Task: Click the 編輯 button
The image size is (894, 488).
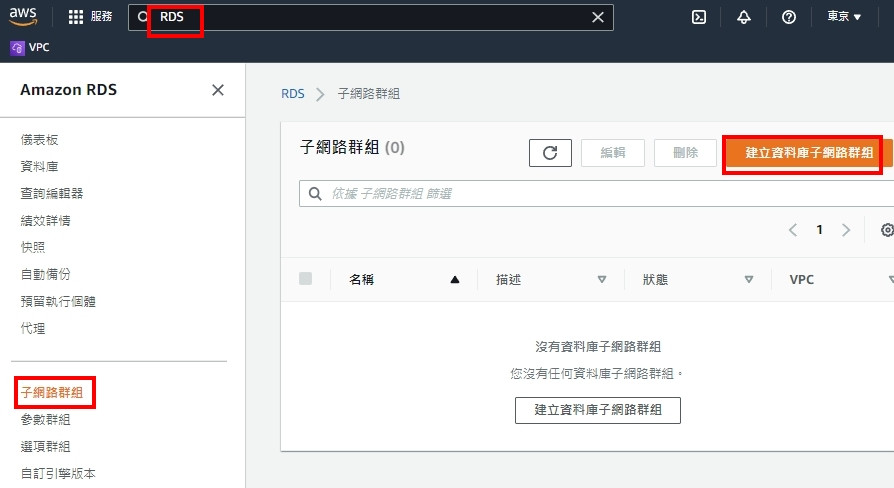Action: pos(613,153)
